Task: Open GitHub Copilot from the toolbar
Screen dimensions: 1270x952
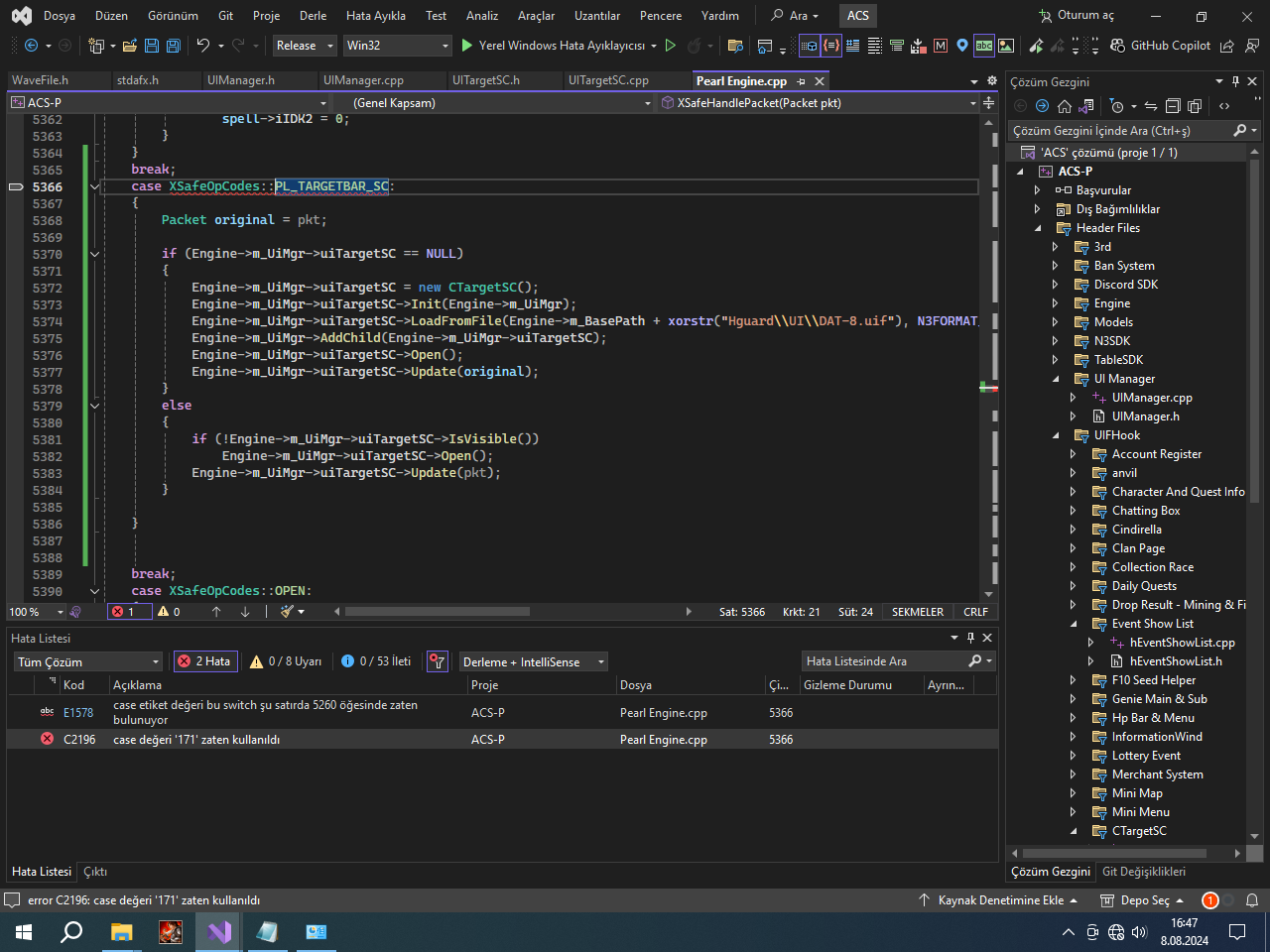Action: [1160, 46]
